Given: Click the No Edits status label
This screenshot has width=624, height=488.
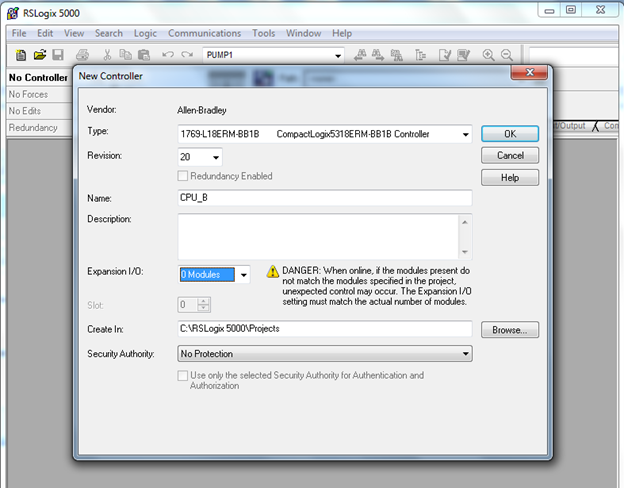Looking at the screenshot, I should click(25, 111).
